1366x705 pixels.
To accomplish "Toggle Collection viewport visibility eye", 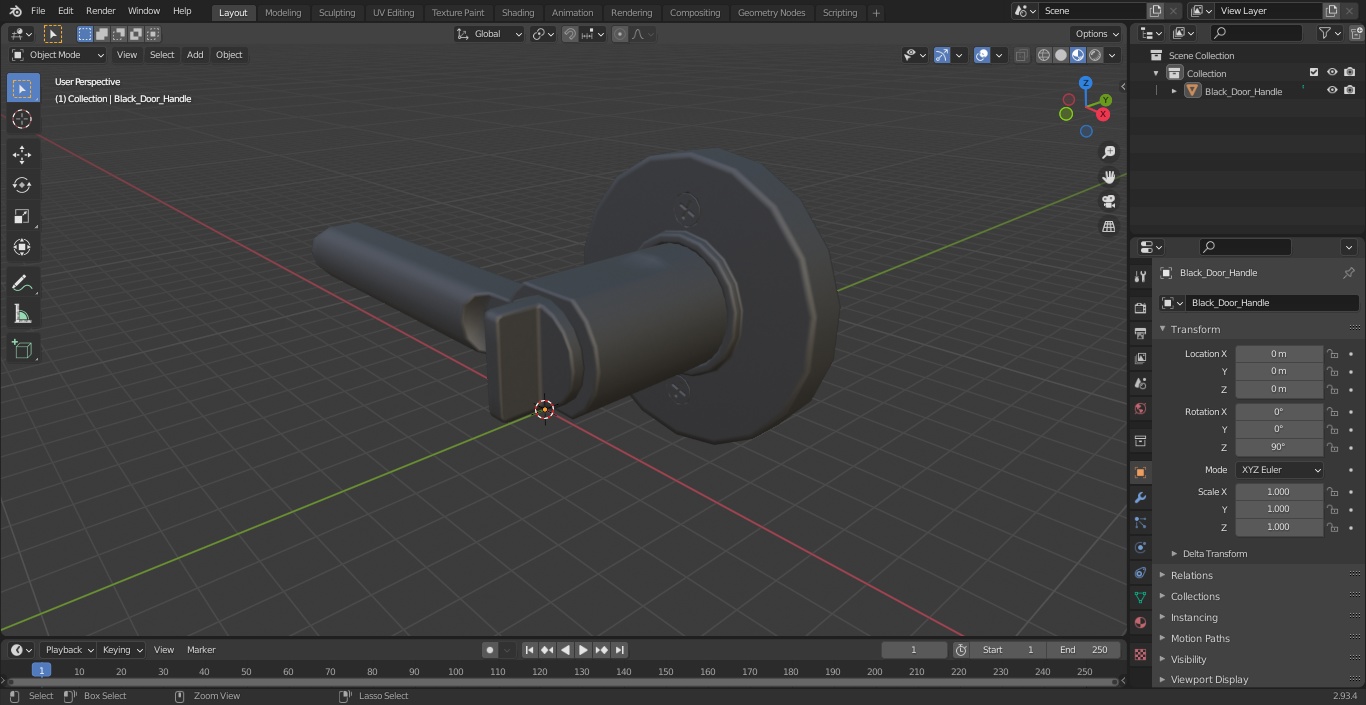I will (x=1332, y=73).
